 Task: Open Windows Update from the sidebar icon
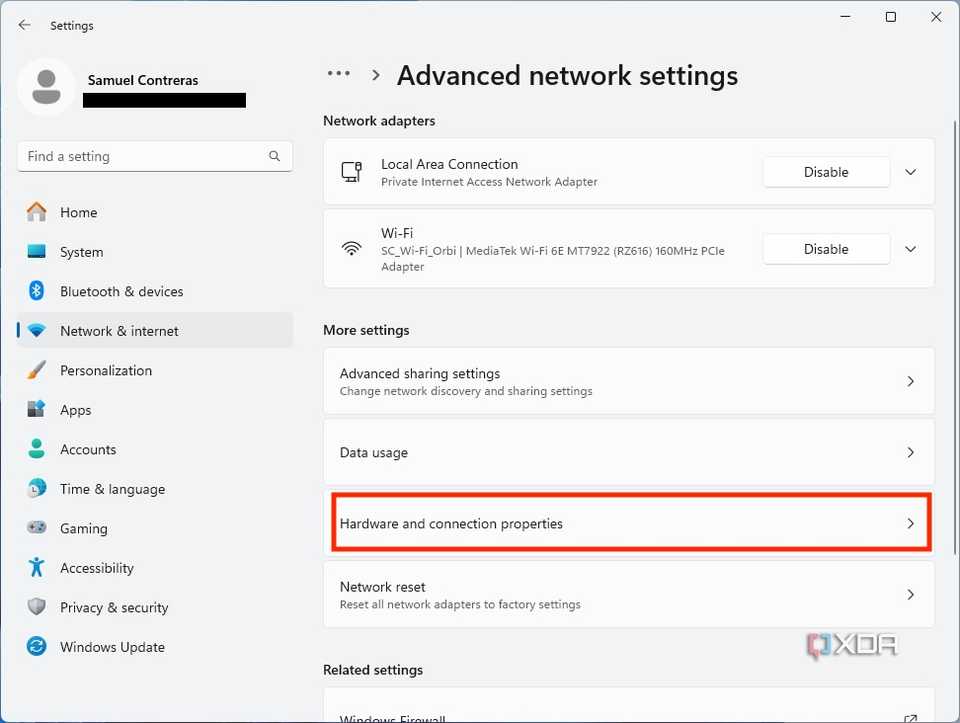pyautogui.click(x=37, y=647)
